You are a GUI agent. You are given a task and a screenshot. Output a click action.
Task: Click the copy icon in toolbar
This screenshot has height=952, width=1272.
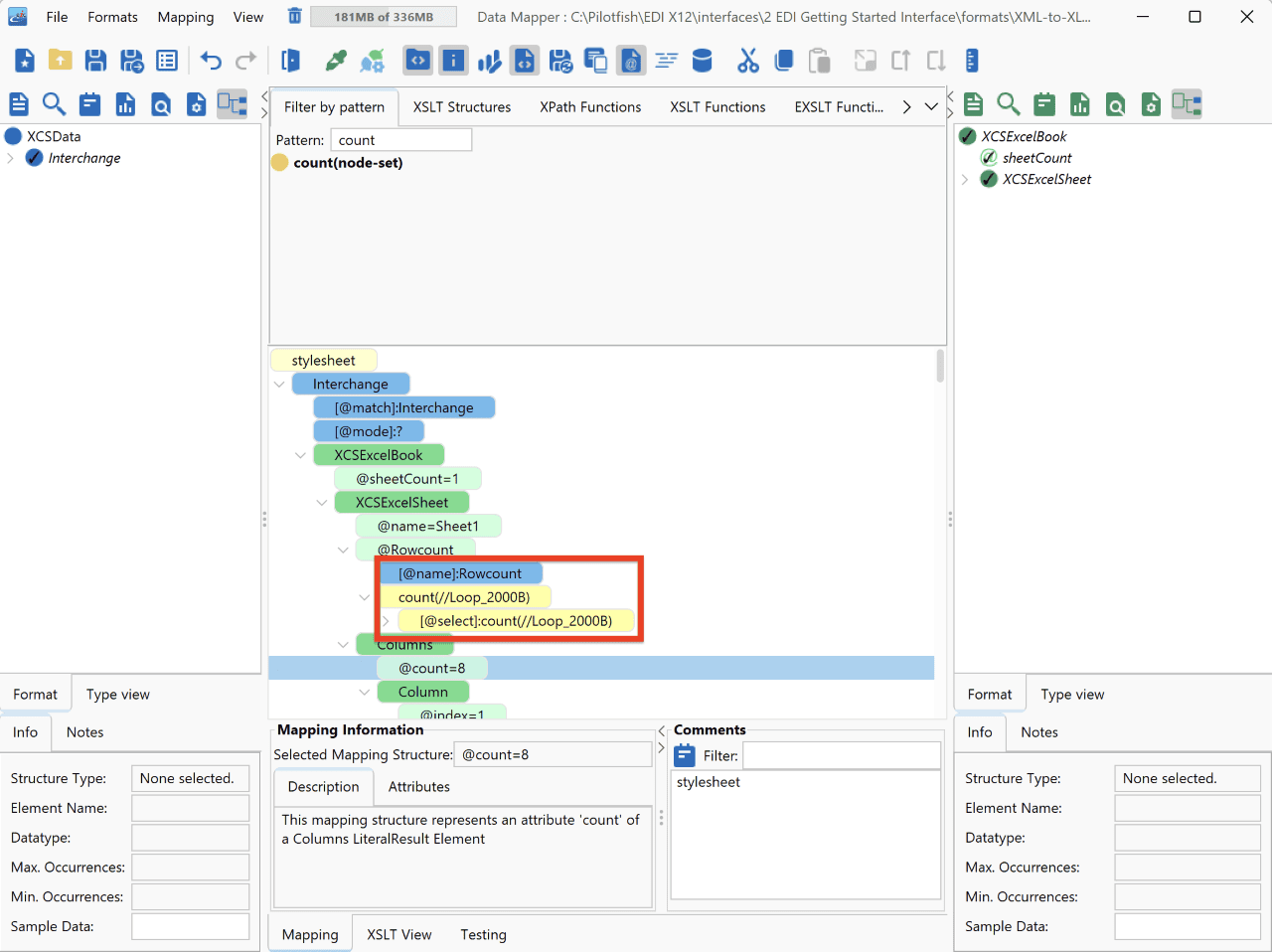coord(784,61)
